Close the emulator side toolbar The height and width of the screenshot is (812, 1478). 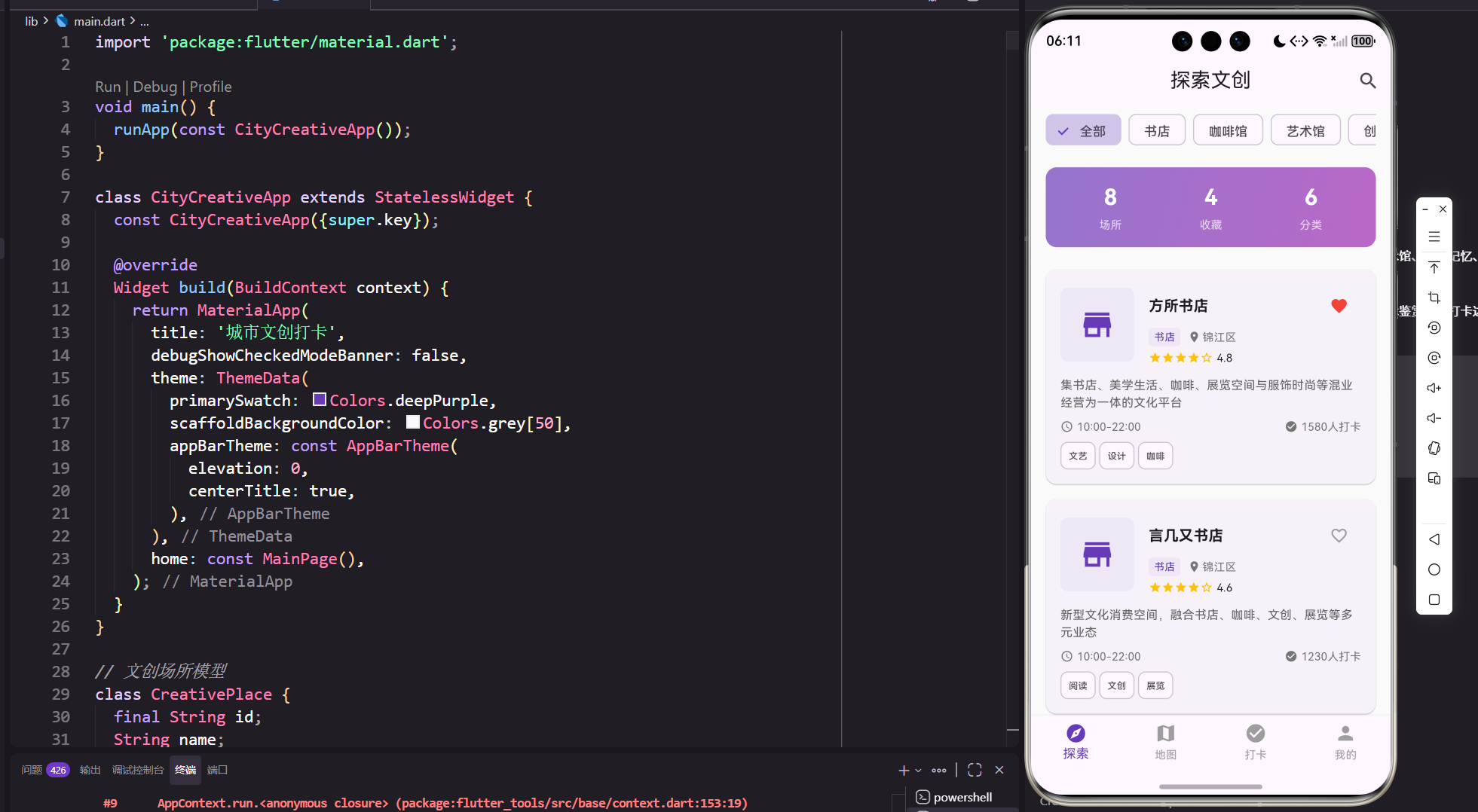[1443, 209]
